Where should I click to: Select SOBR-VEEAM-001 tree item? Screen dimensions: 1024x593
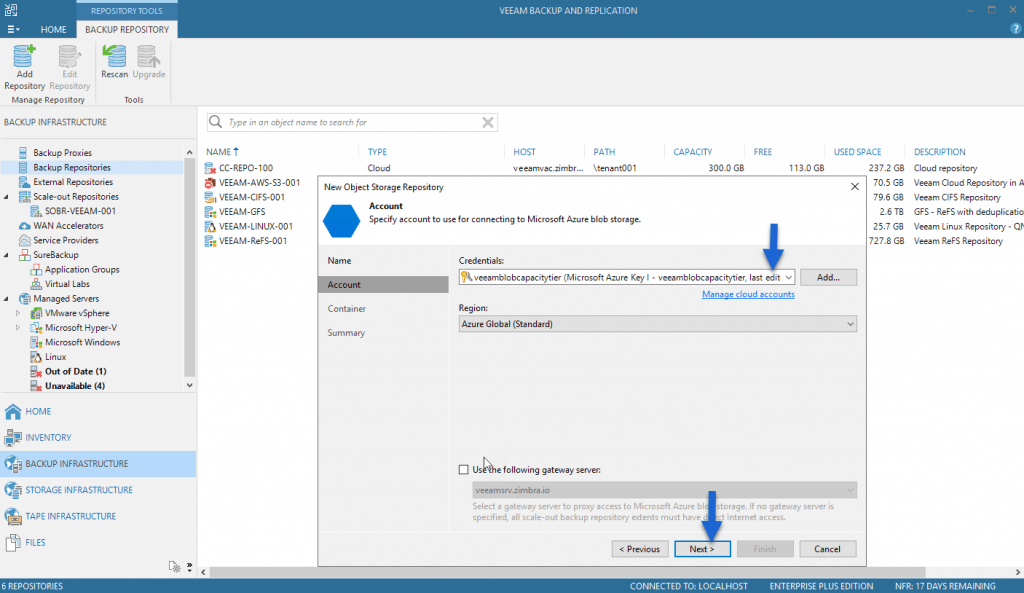click(80, 211)
